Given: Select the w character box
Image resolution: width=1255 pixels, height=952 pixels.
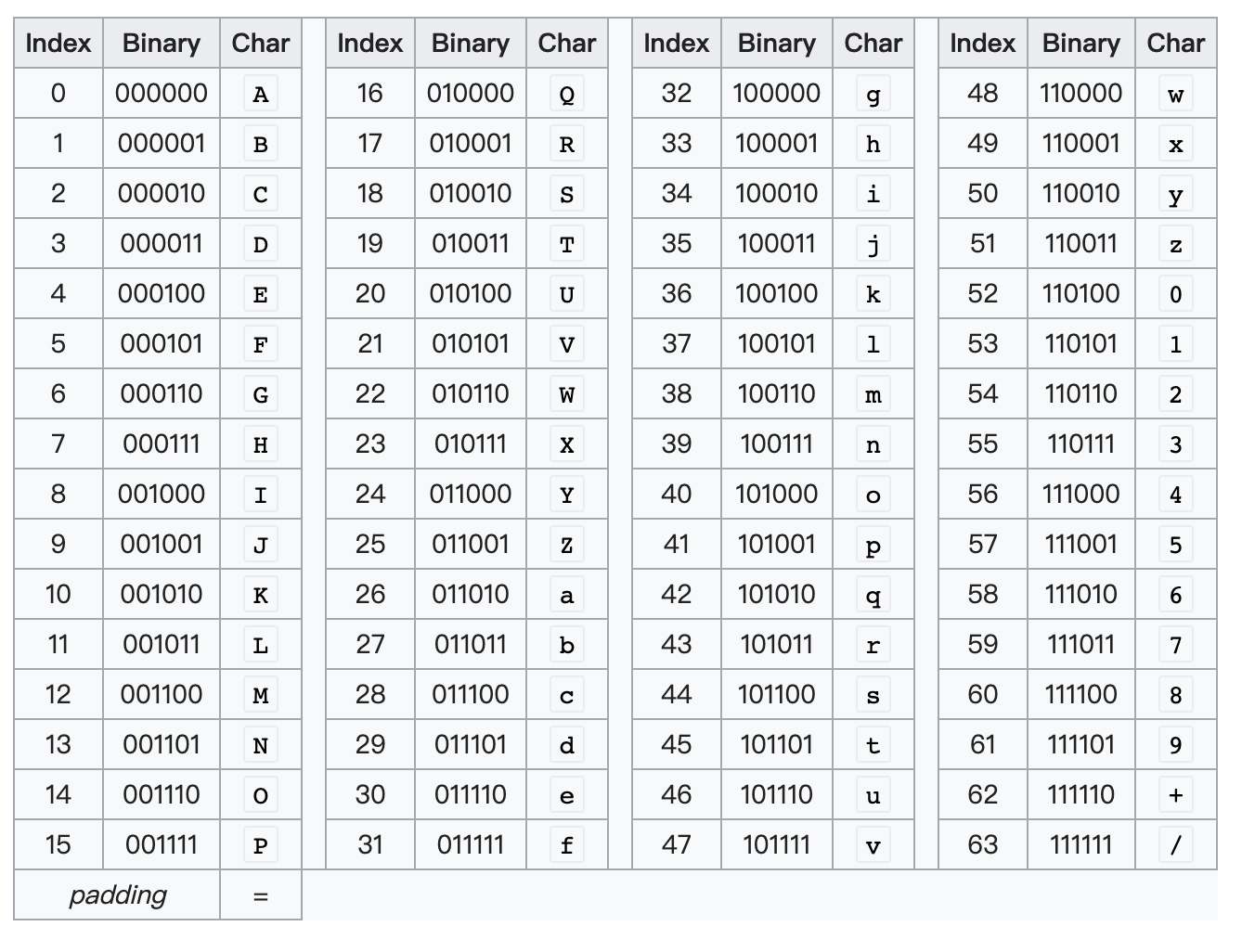Looking at the screenshot, I should pos(1175,93).
